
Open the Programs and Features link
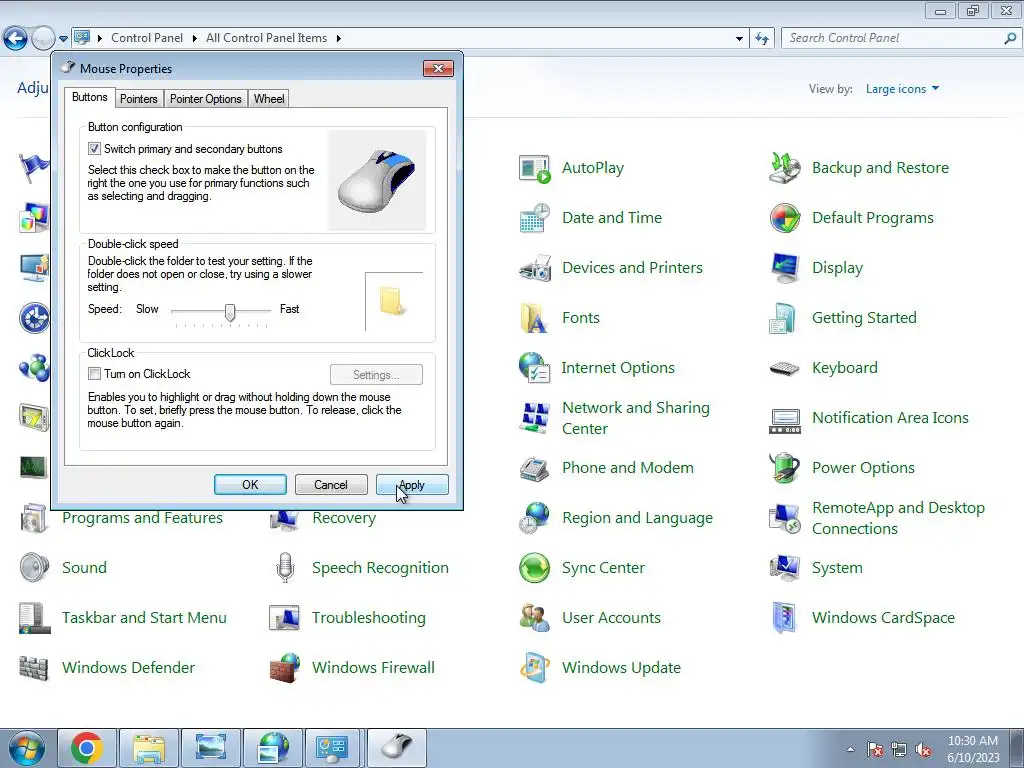click(142, 518)
